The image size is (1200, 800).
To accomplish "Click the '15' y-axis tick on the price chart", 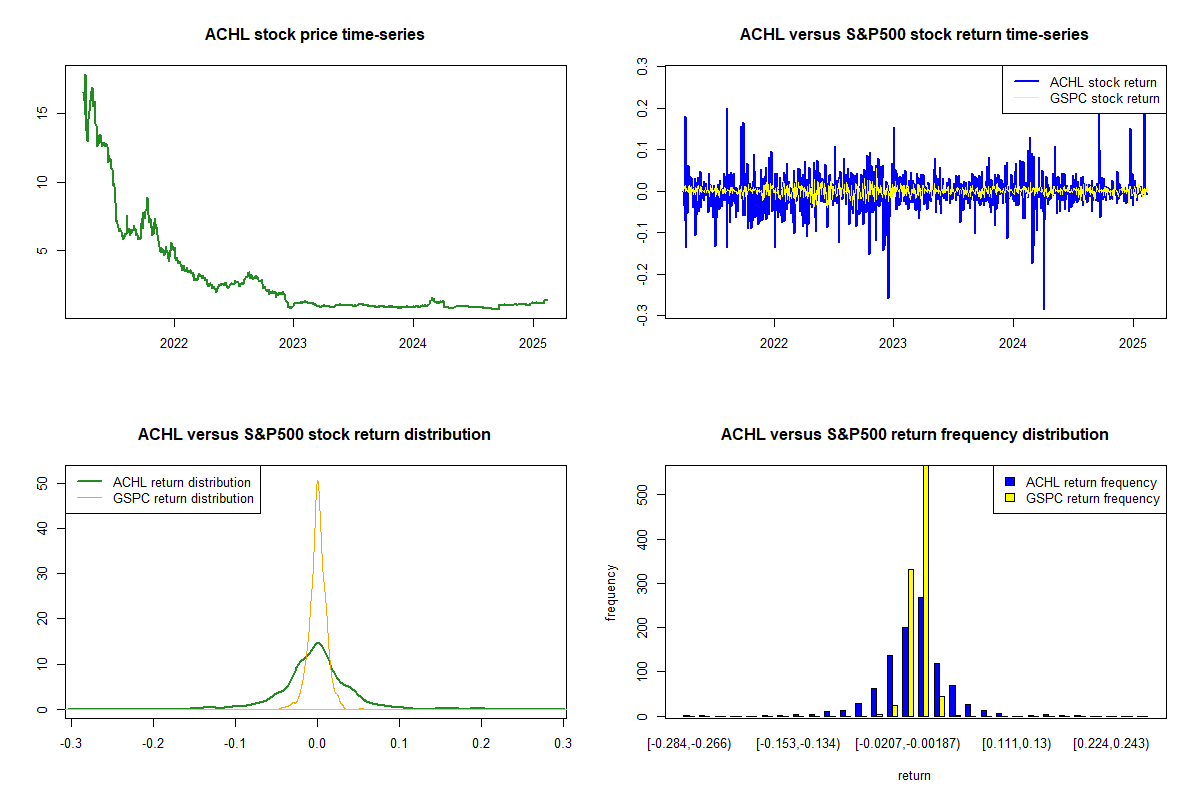I will coord(42,113).
